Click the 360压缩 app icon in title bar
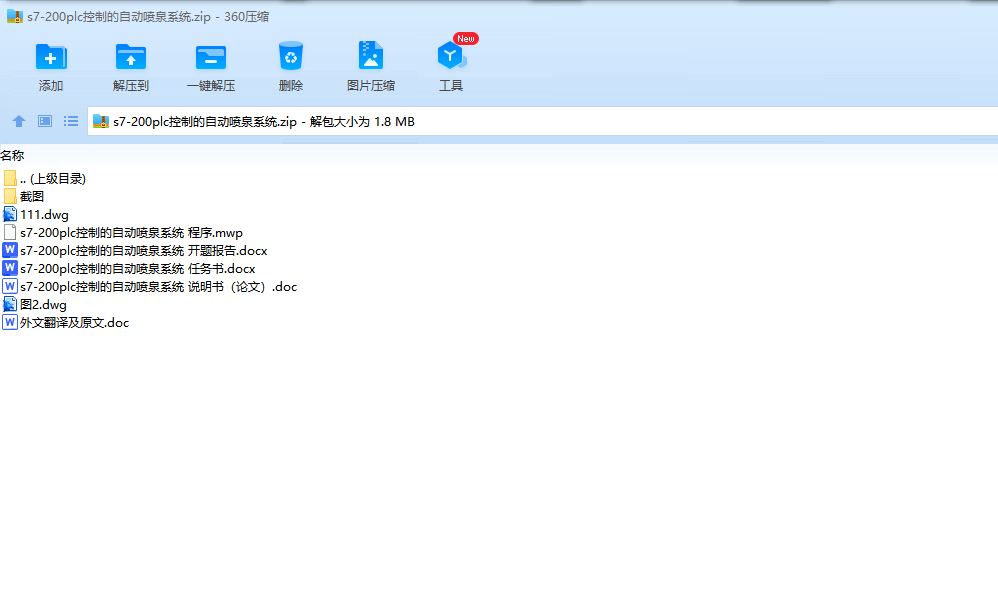The image size is (998, 604). [x=15, y=17]
